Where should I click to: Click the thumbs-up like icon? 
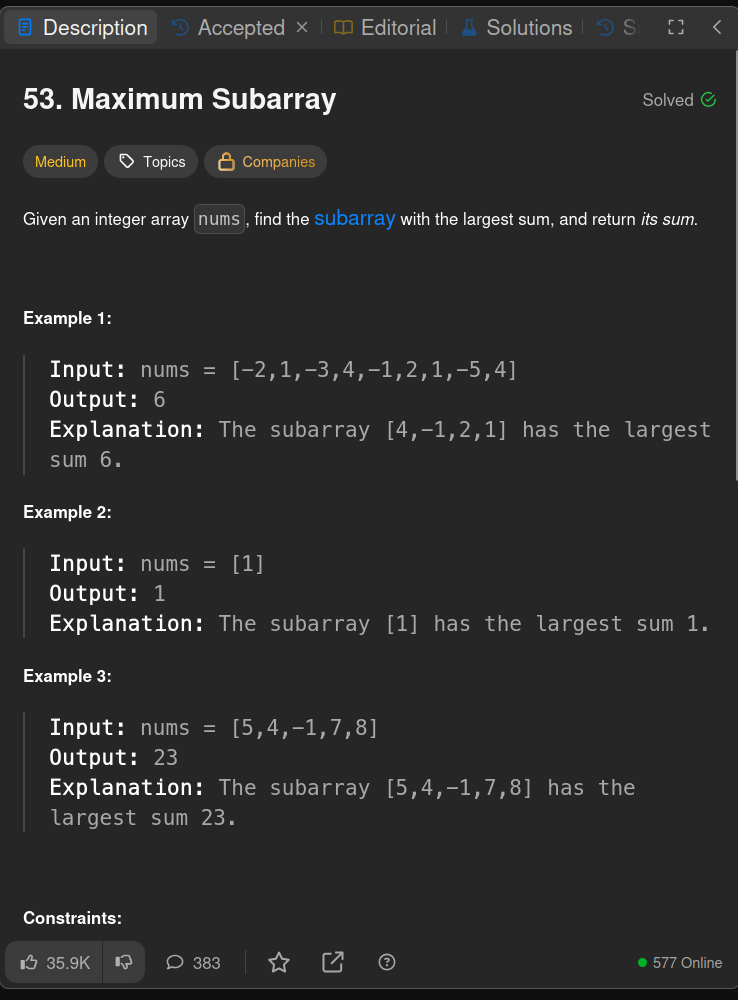coord(29,962)
